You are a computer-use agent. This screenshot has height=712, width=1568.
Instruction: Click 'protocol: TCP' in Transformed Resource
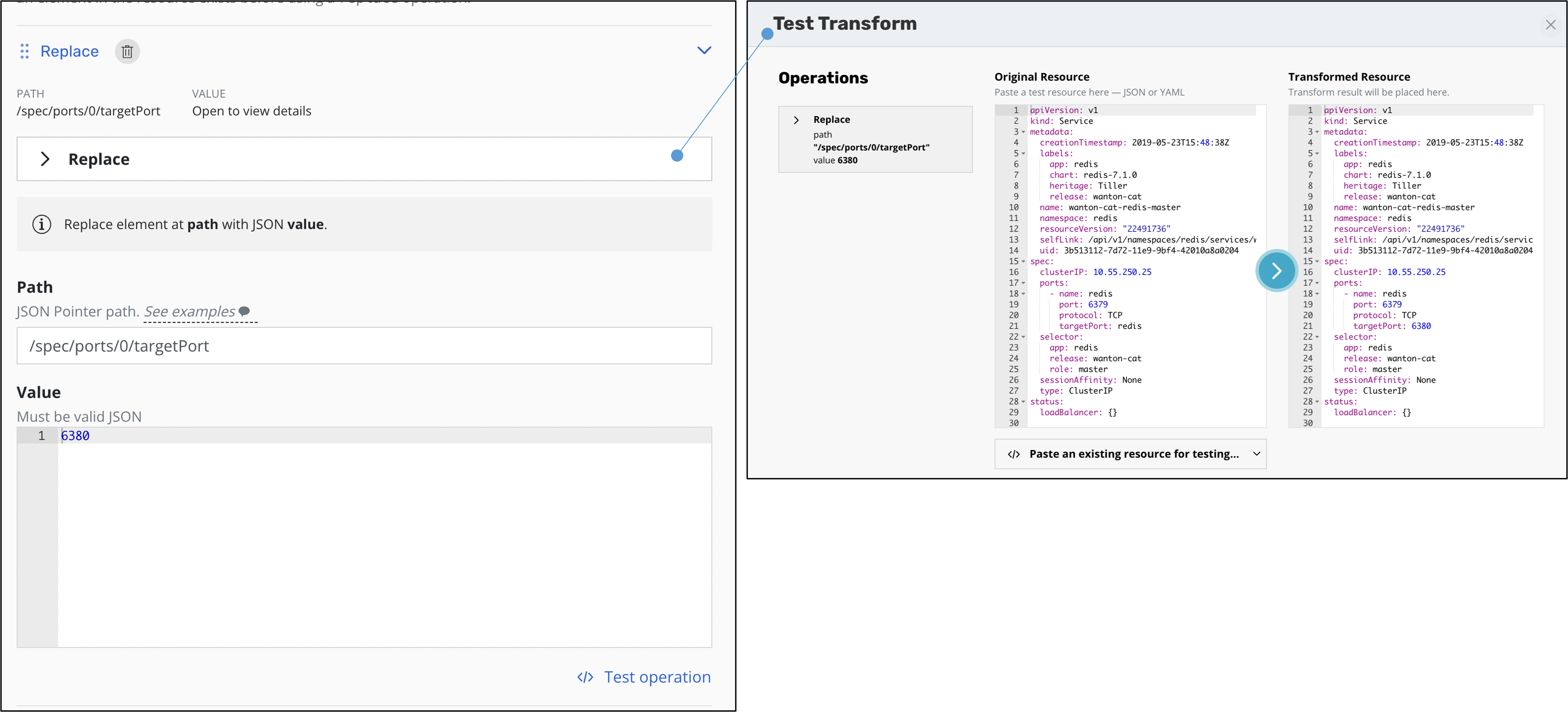[x=1384, y=315]
